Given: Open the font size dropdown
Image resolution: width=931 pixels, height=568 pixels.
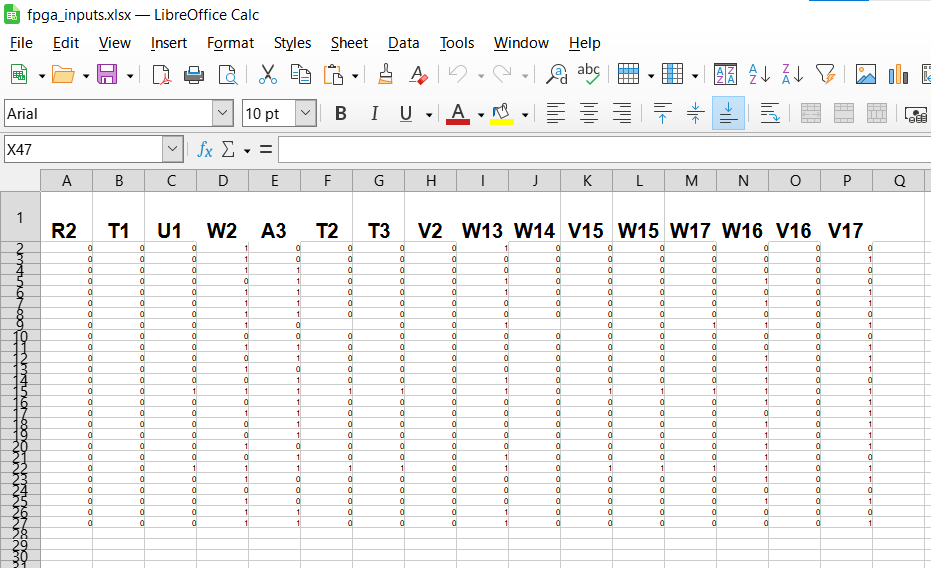Looking at the screenshot, I should [x=305, y=113].
